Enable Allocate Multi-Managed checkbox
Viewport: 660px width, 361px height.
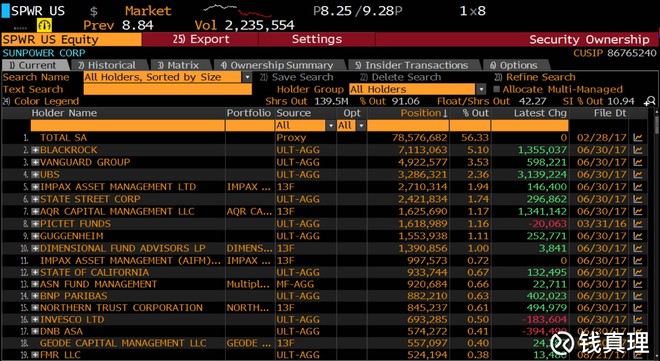[x=497, y=89]
